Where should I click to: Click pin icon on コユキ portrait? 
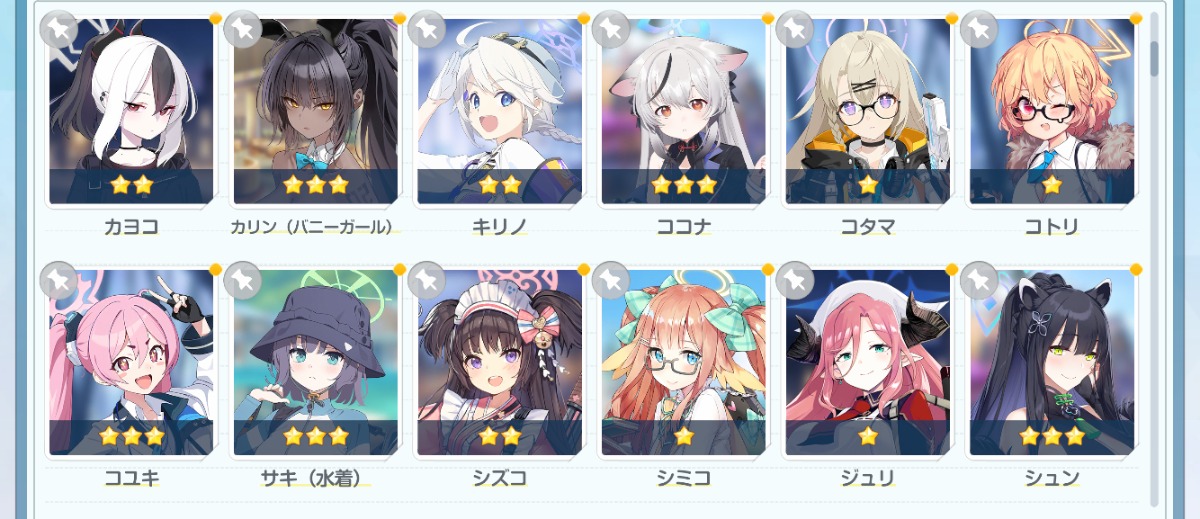point(59,281)
